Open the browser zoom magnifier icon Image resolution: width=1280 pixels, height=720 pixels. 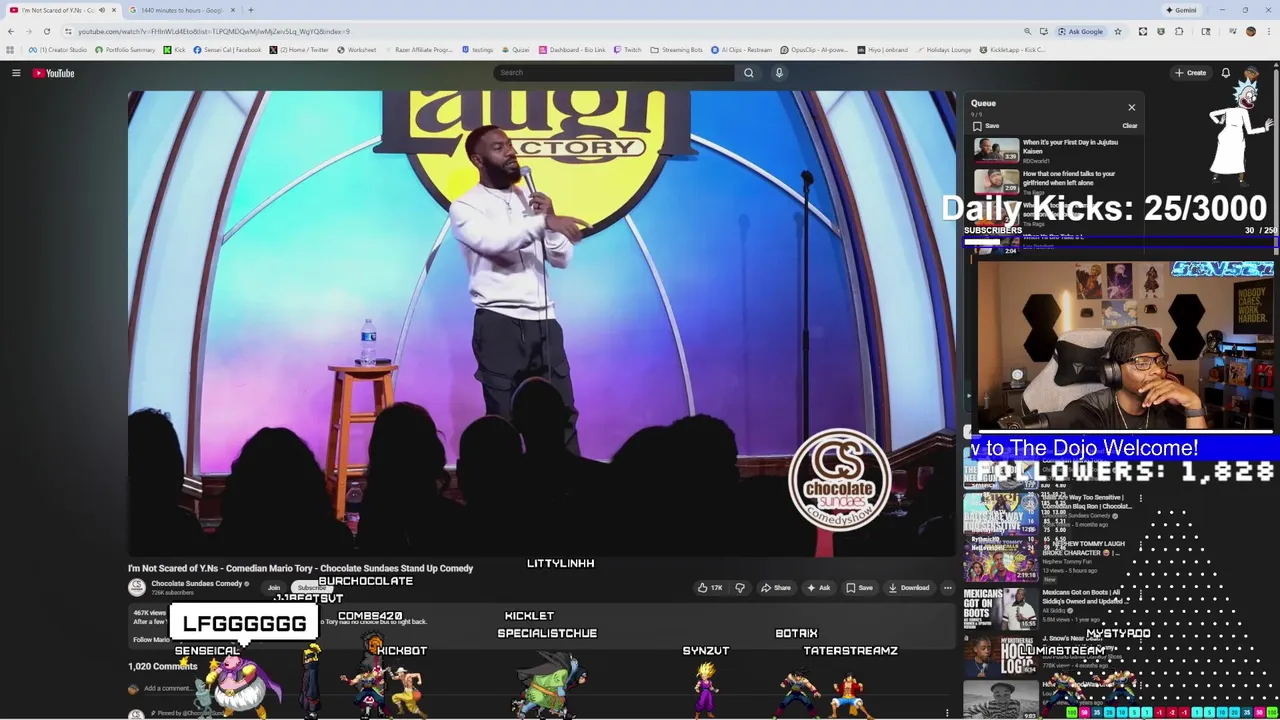1027,31
